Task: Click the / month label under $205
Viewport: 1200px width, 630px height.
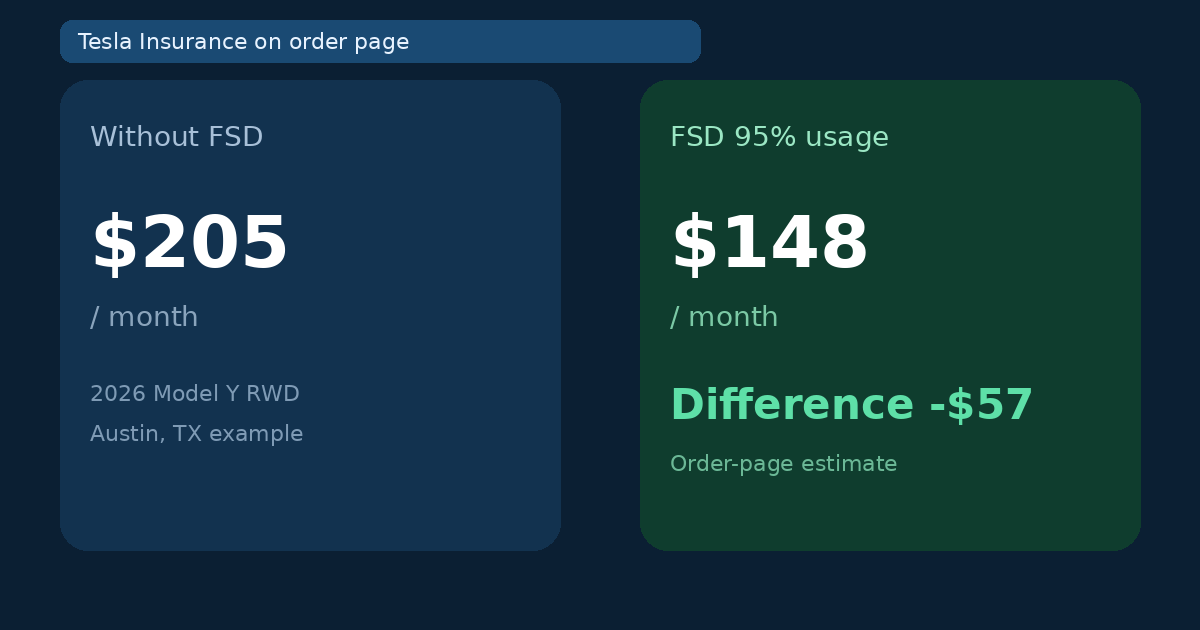Action: coord(144,318)
